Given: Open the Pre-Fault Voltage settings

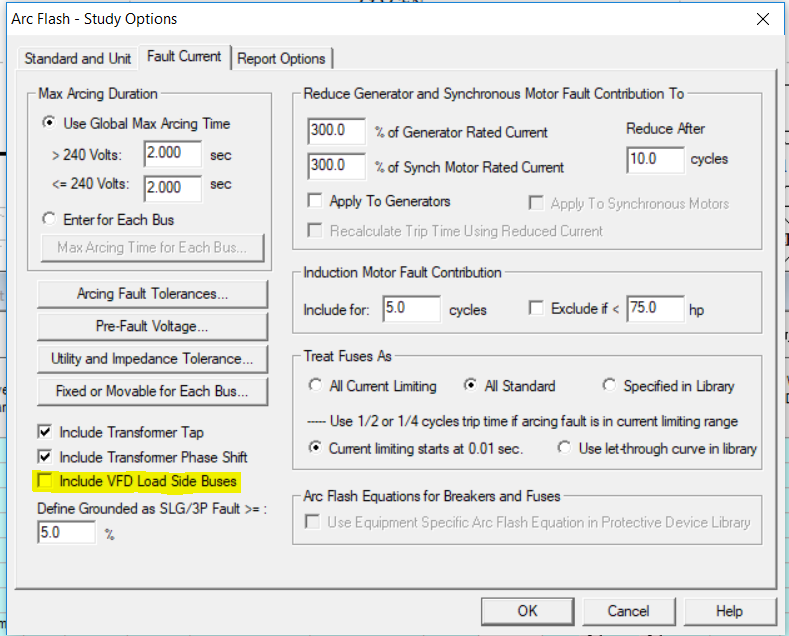Looking at the screenshot, I should (152, 326).
